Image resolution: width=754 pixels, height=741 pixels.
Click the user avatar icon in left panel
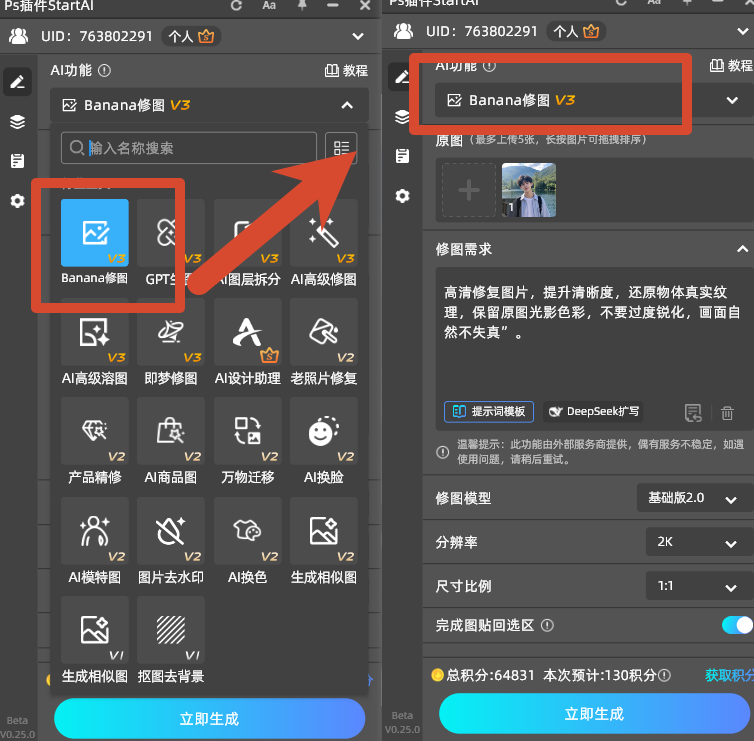click(x=18, y=37)
